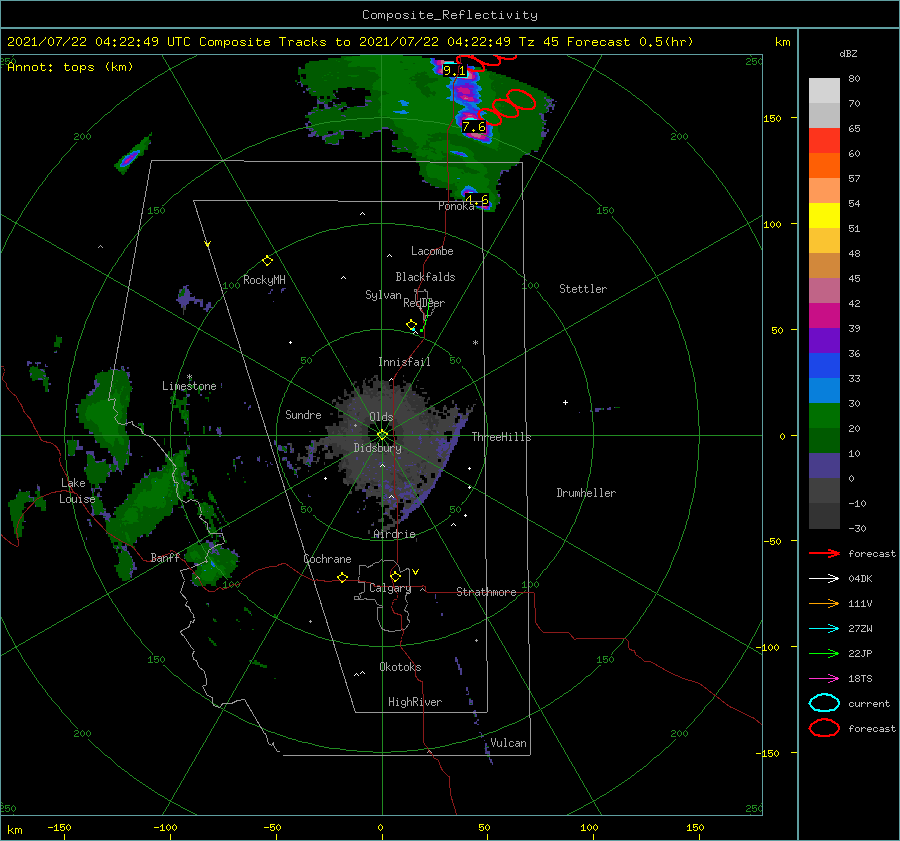The width and height of the screenshot is (900, 841).
Task: Click the white 04DK arrow legend icon
Action: coord(824,579)
